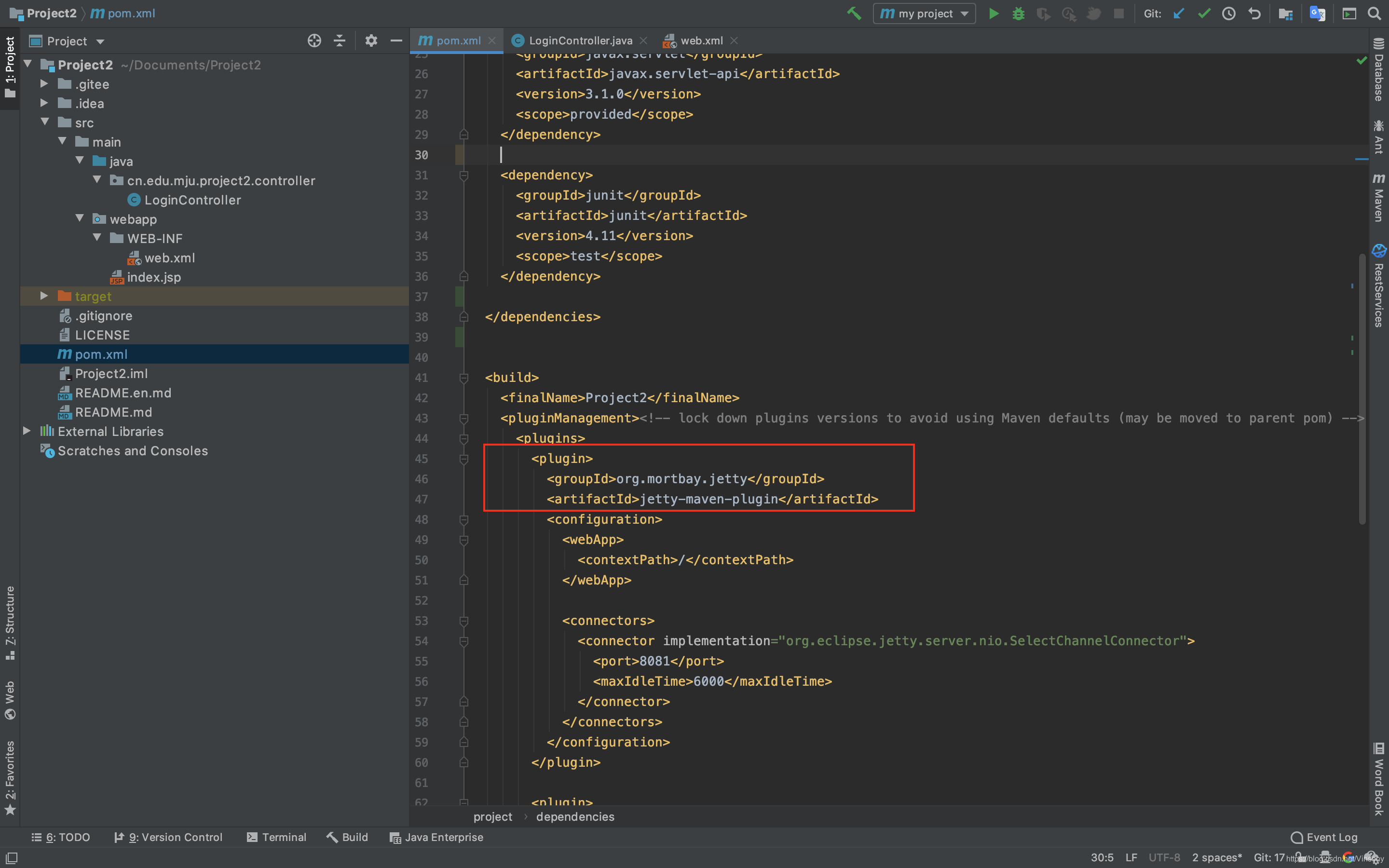This screenshot has width=1389, height=868.
Task: Click the 30:5 cursor position indicator
Action: pos(1102,857)
